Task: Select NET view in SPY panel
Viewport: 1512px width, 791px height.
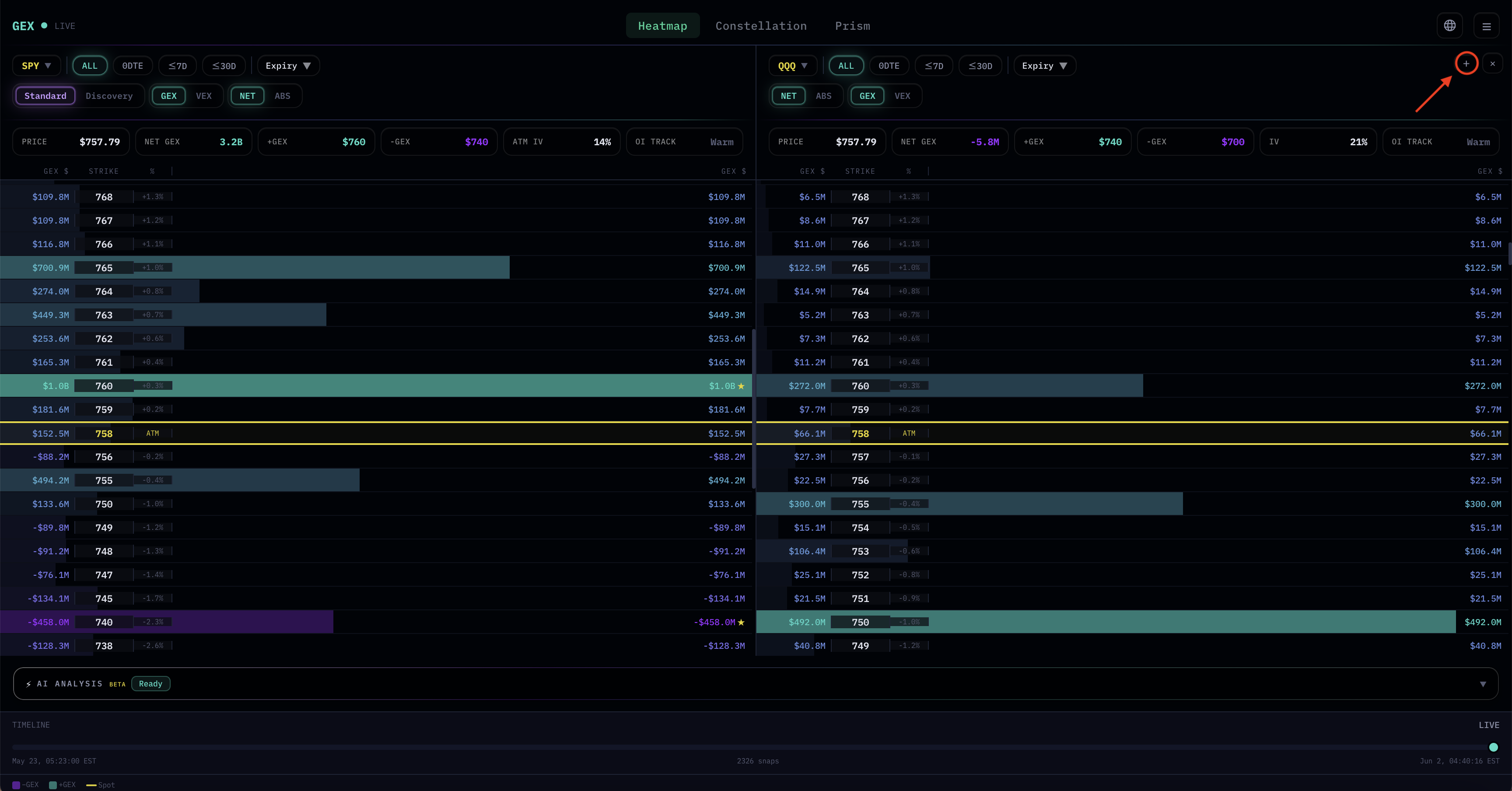Action: pyautogui.click(x=247, y=96)
